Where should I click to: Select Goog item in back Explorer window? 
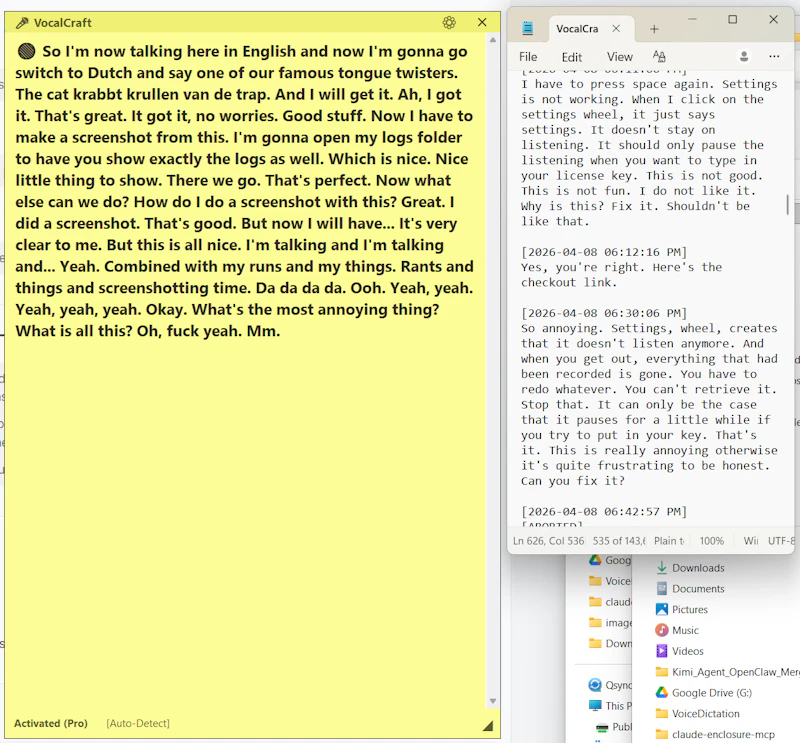click(x=618, y=560)
